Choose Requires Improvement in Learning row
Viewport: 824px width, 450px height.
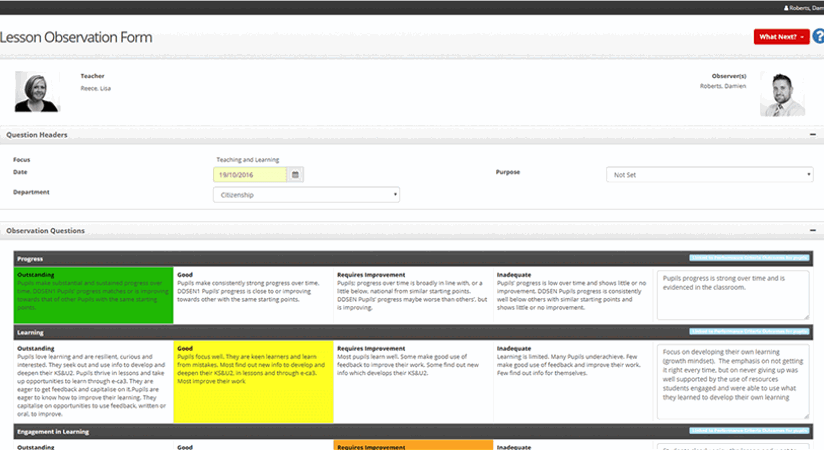(x=413, y=382)
